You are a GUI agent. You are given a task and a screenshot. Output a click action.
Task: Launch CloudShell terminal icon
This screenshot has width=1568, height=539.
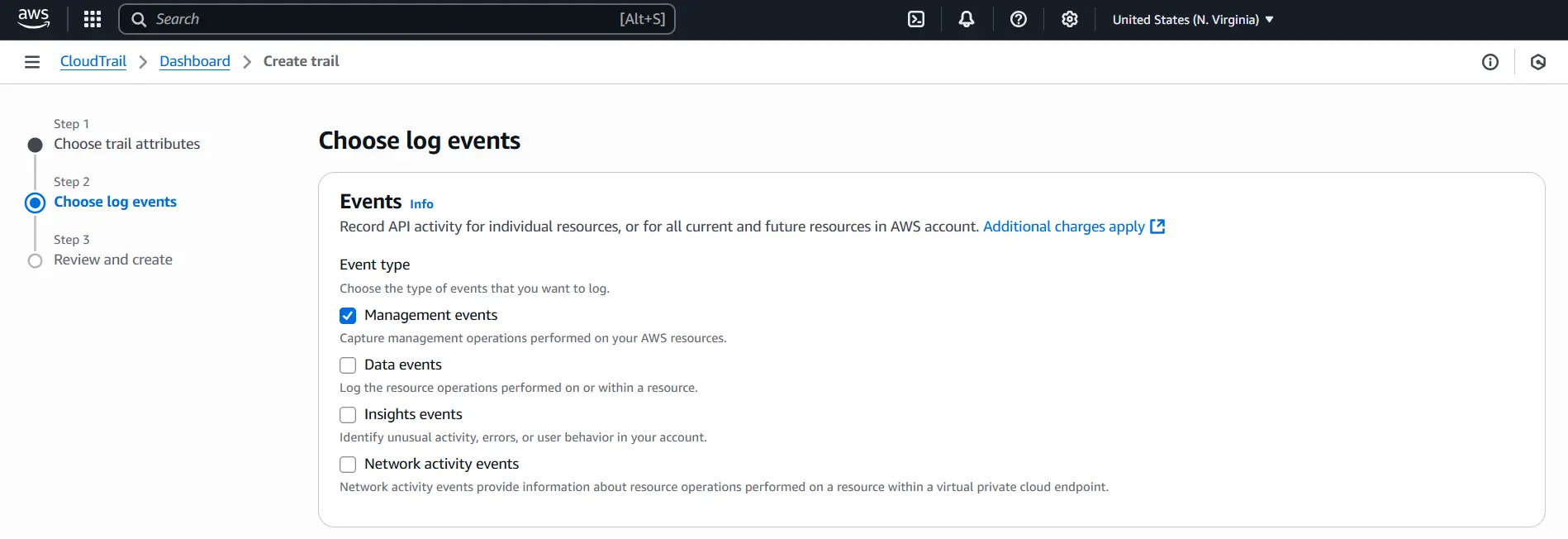[x=916, y=19]
